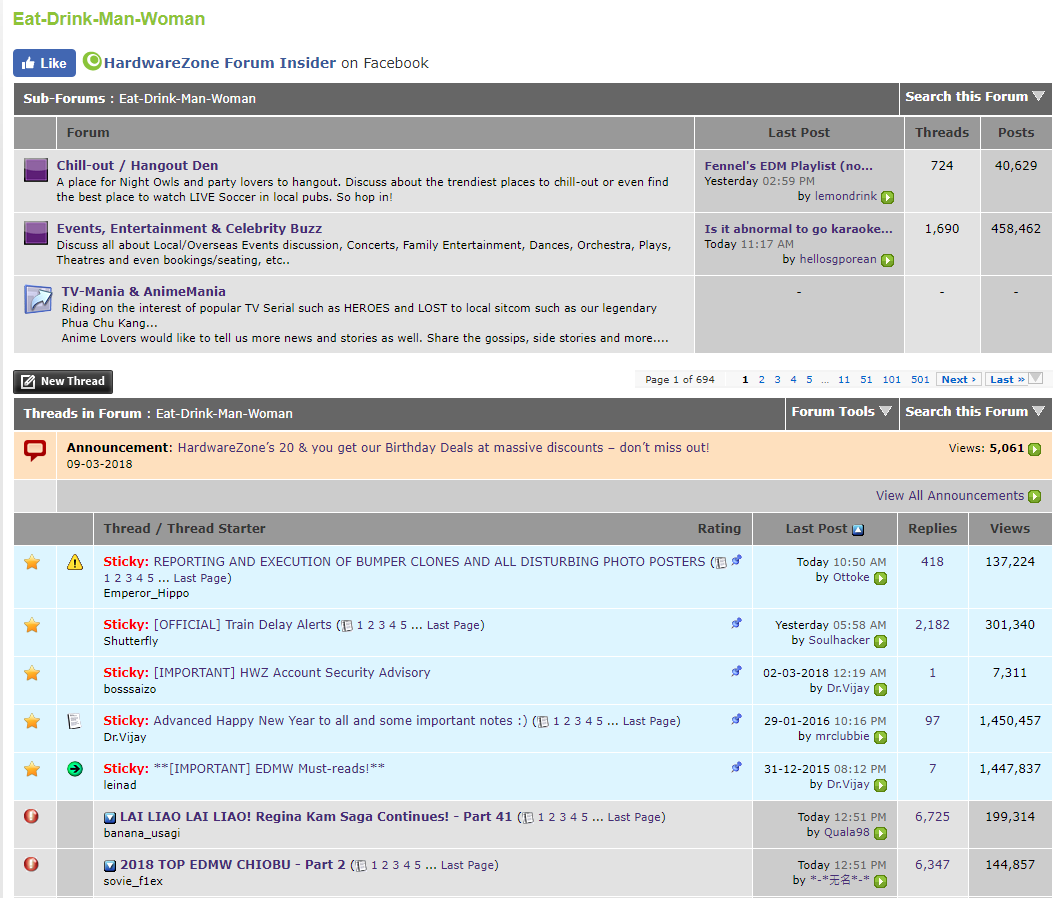The image size is (1063, 898).
Task: Open HWZ Account Security Advisory thread
Action: 292,673
